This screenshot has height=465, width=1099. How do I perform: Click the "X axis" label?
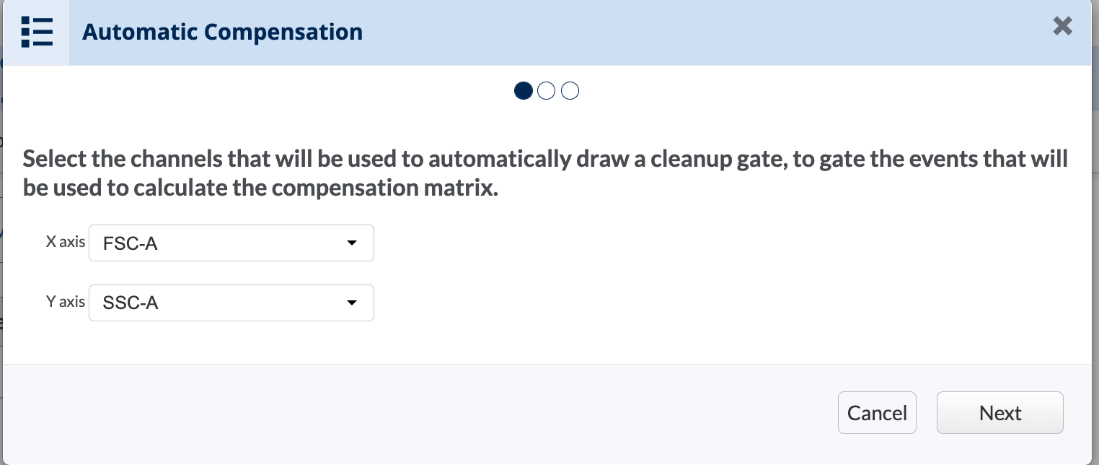[65, 243]
